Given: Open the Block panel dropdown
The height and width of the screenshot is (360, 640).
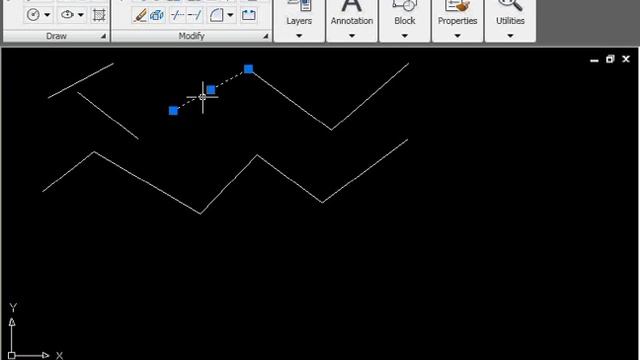Looking at the screenshot, I should 404,36.
